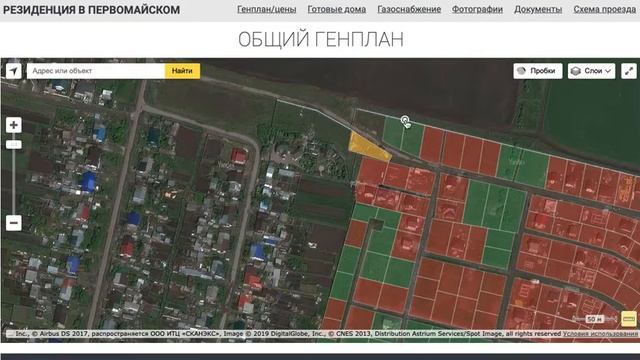The width and height of the screenshot is (640, 360).
Task: Focus the Адрес или объект search field
Action: (96, 71)
